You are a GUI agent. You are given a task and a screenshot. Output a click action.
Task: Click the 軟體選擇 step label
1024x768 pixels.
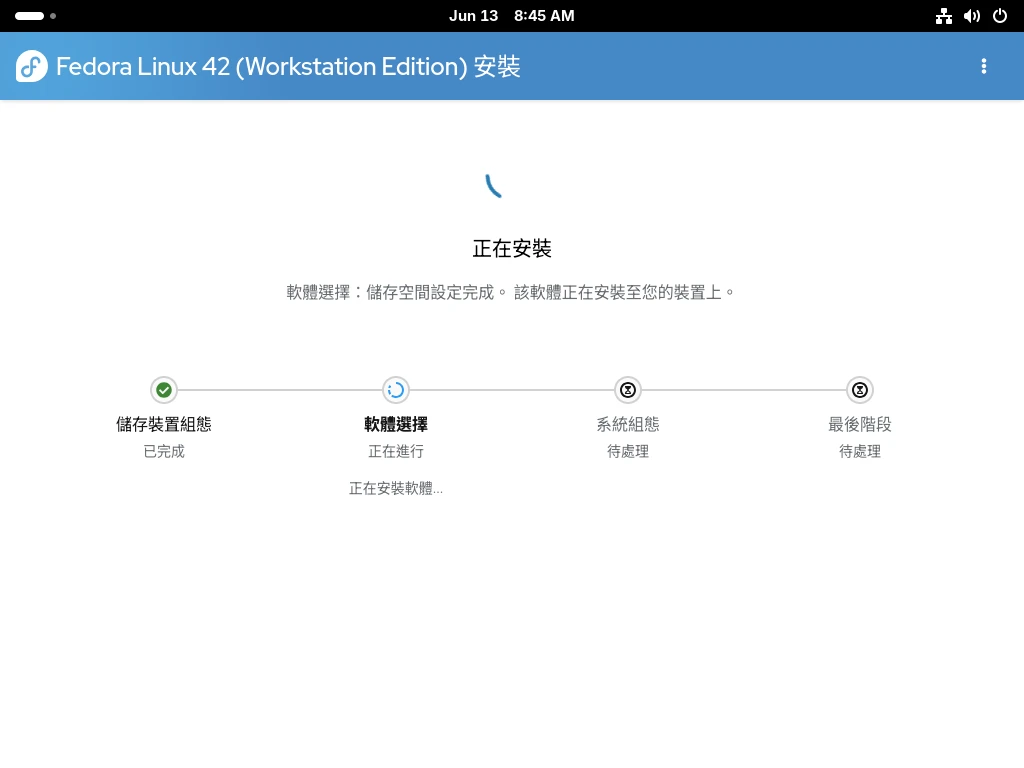click(396, 424)
